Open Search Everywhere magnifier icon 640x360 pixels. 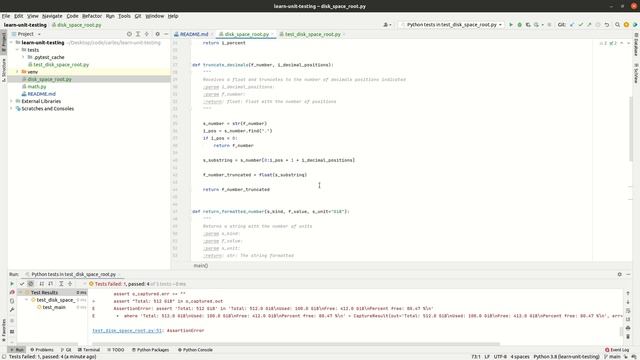pos(618,25)
